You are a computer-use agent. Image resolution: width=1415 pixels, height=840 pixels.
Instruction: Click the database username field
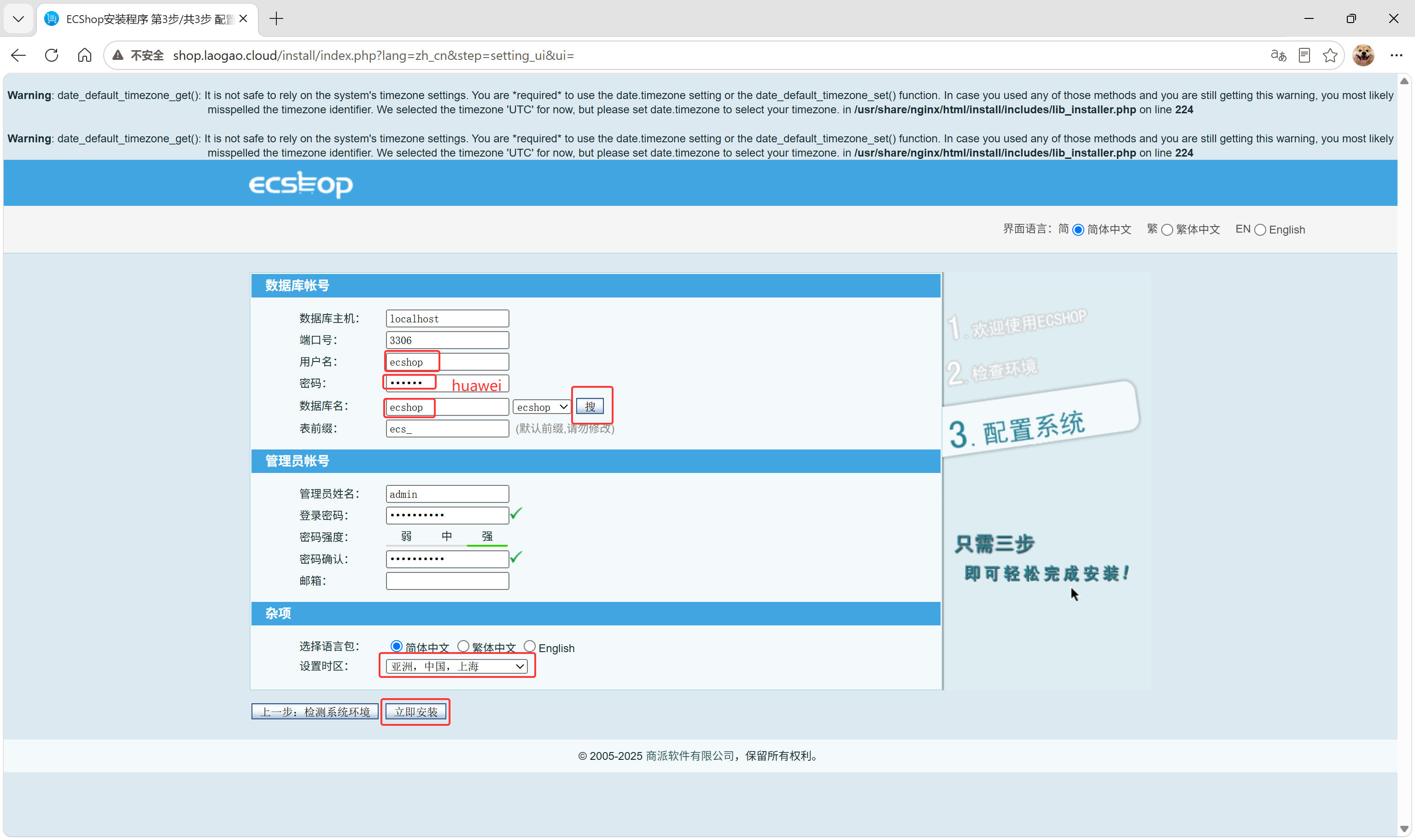447,362
